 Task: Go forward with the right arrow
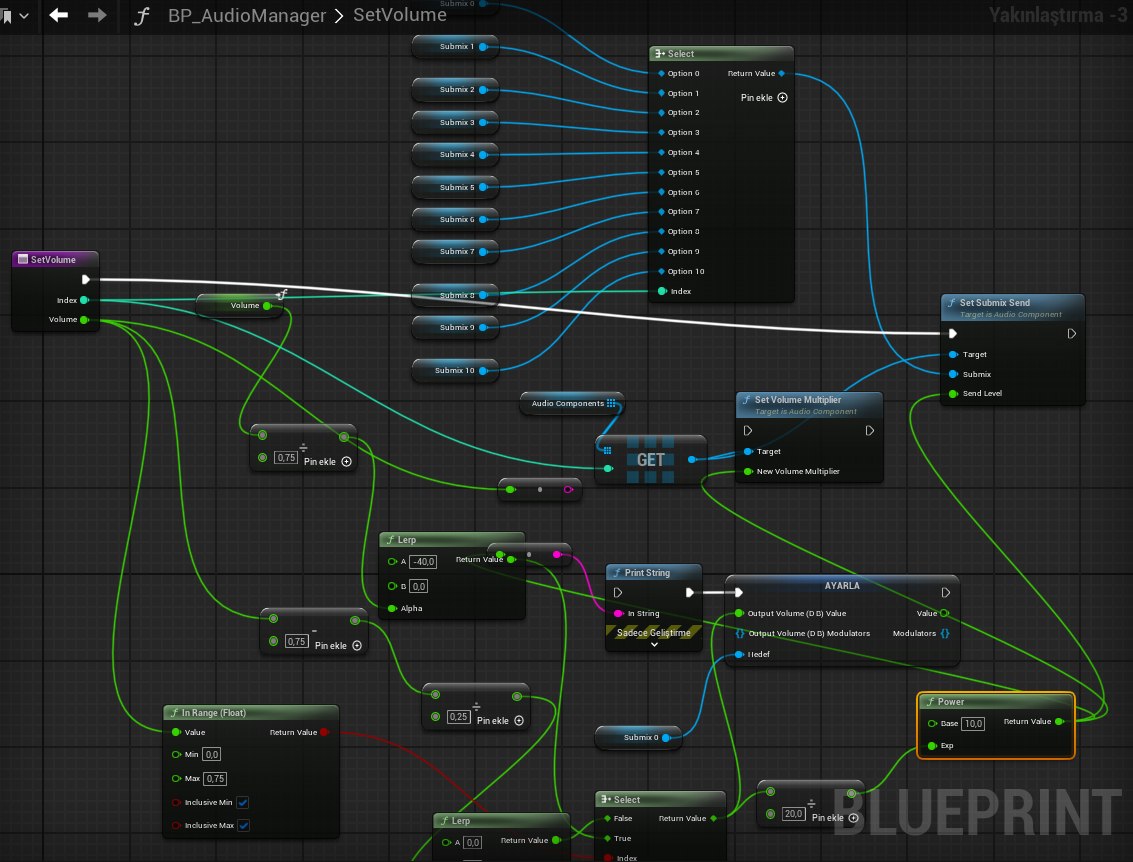[x=97, y=14]
